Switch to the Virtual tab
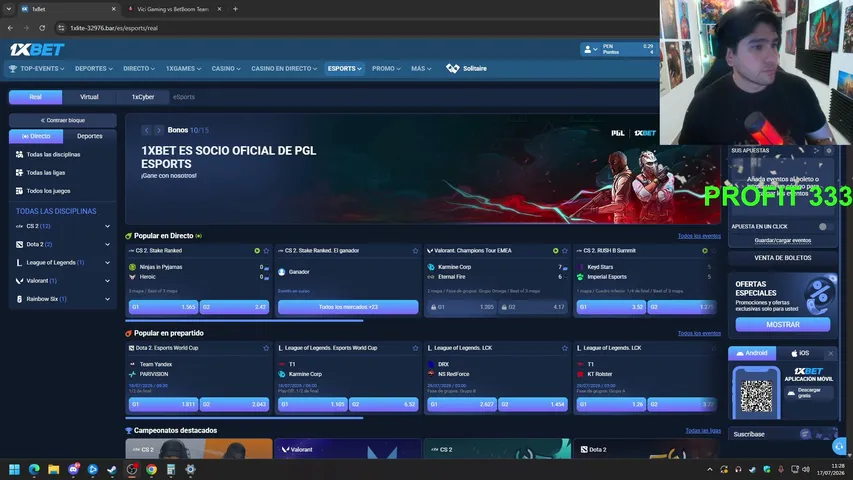This screenshot has height=480, width=853. pos(89,97)
